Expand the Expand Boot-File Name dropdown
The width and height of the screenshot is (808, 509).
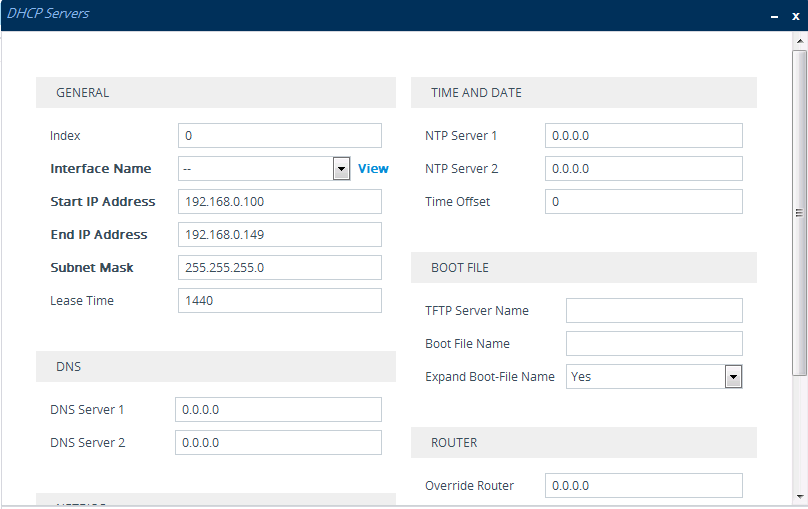coord(733,377)
